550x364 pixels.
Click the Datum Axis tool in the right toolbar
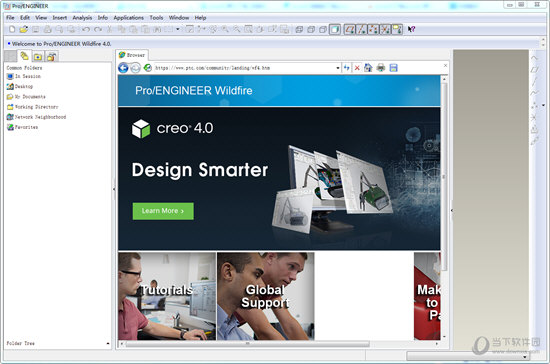534,81
